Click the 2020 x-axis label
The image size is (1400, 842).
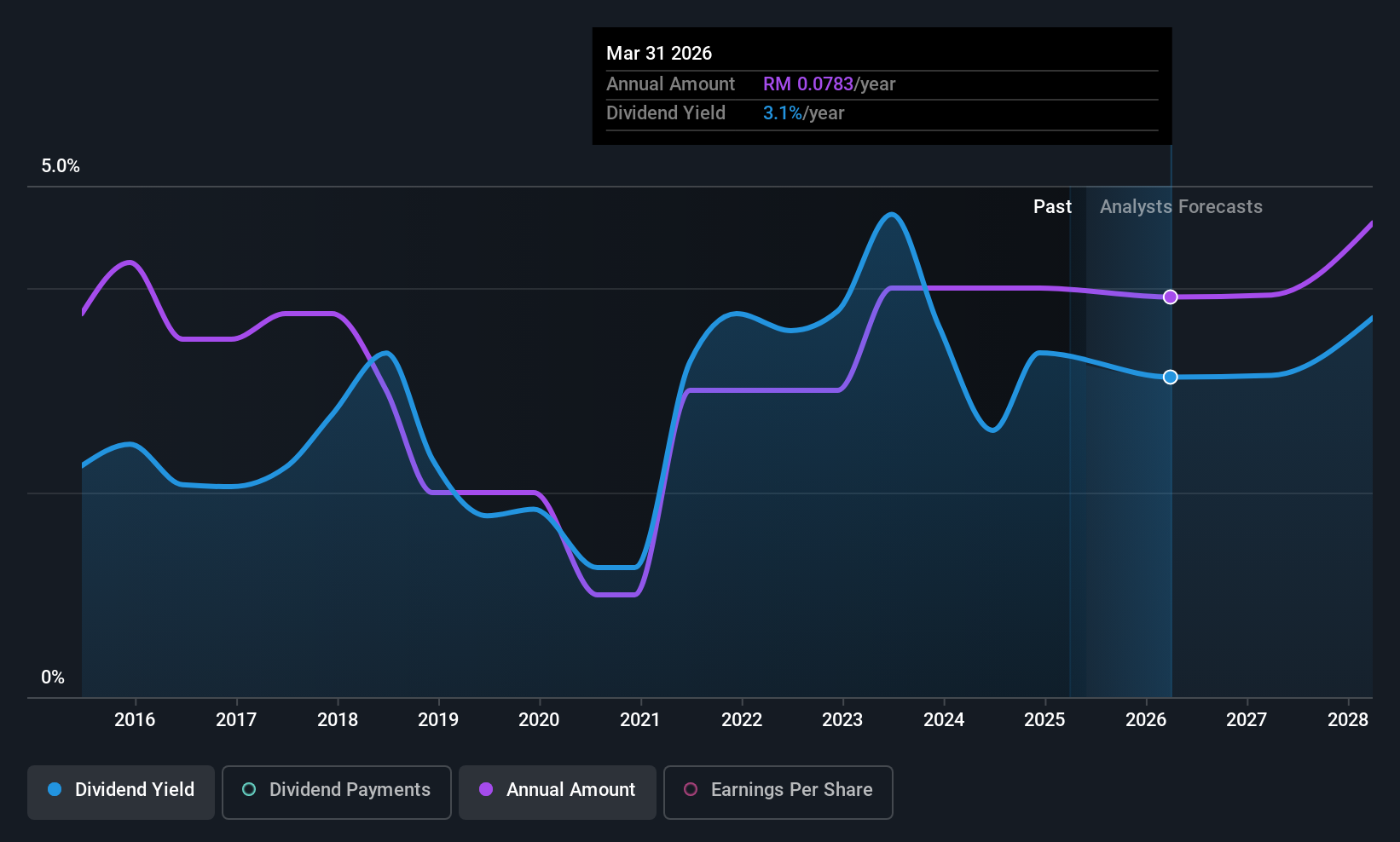(539, 720)
